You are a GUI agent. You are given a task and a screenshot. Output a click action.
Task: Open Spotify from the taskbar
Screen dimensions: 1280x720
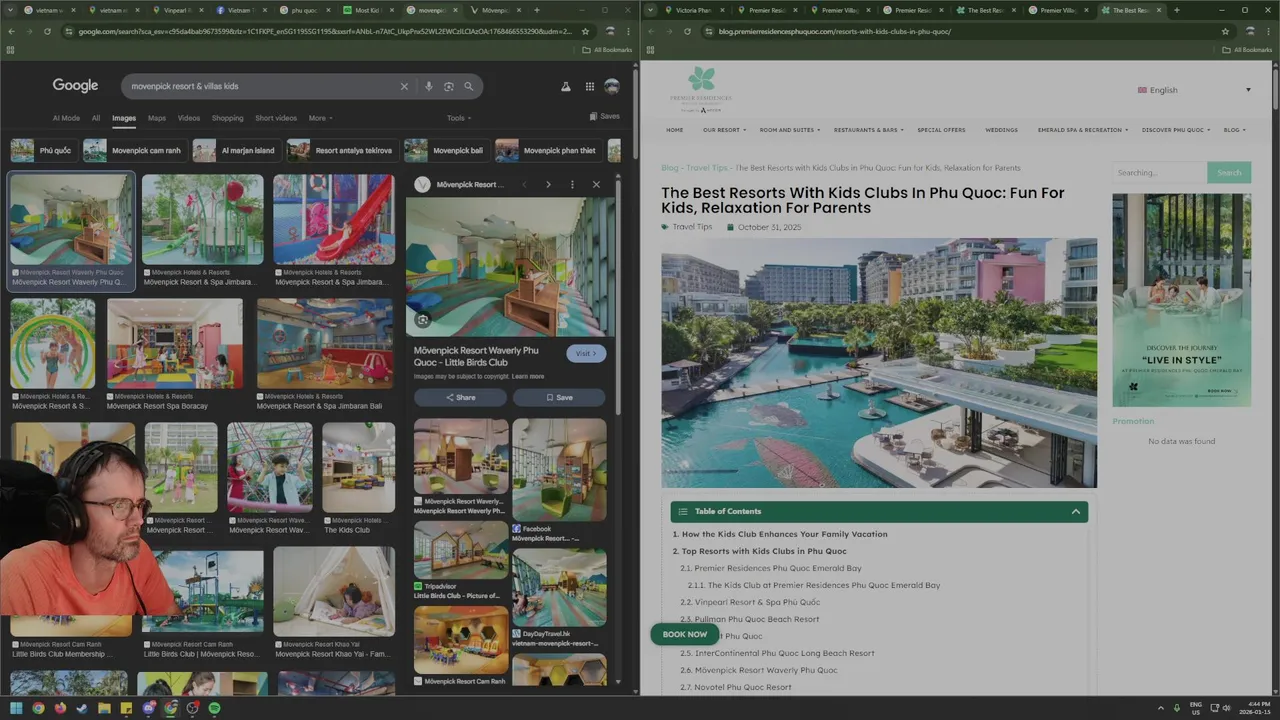(215, 708)
